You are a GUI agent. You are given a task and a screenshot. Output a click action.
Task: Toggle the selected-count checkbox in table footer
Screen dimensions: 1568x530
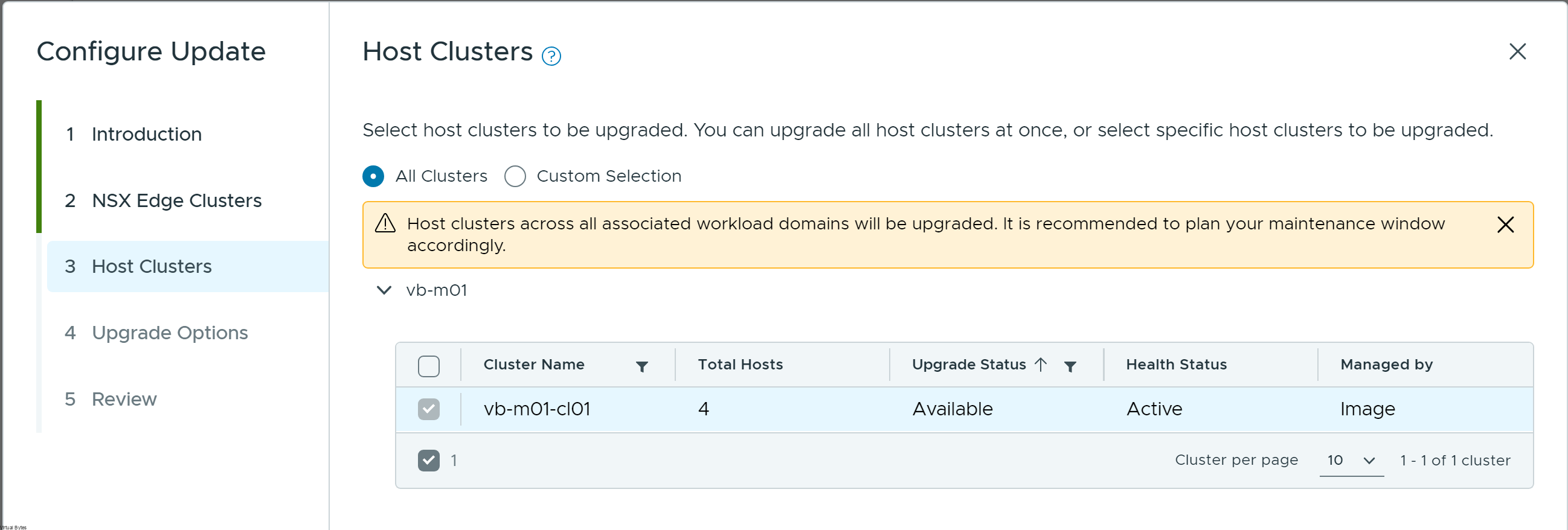click(428, 460)
